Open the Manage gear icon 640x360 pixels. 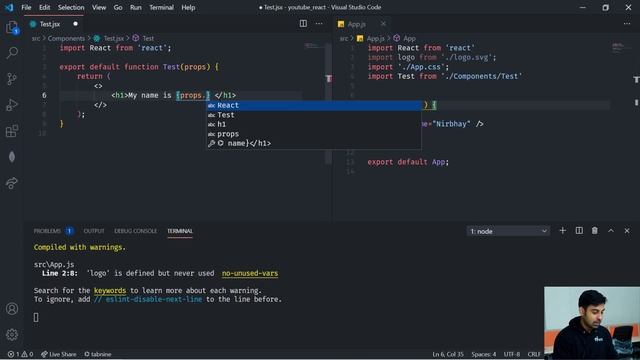12,335
